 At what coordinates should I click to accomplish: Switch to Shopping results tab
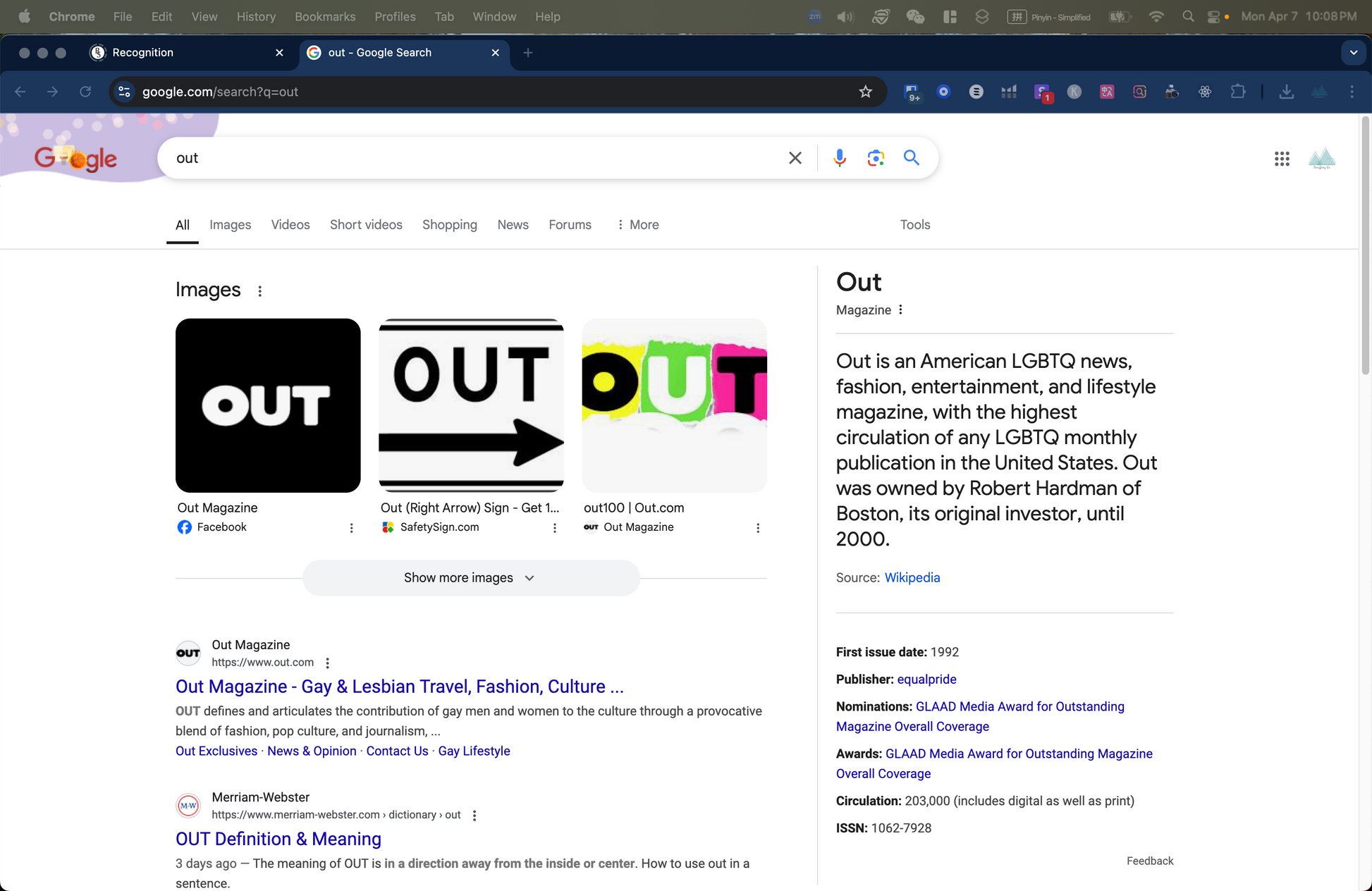(x=450, y=225)
